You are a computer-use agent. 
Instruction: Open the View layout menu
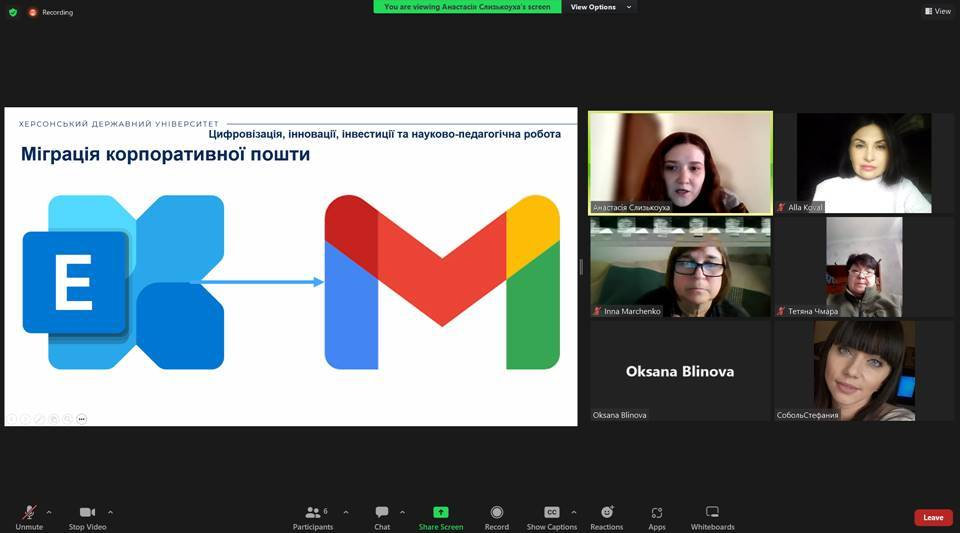coord(938,11)
